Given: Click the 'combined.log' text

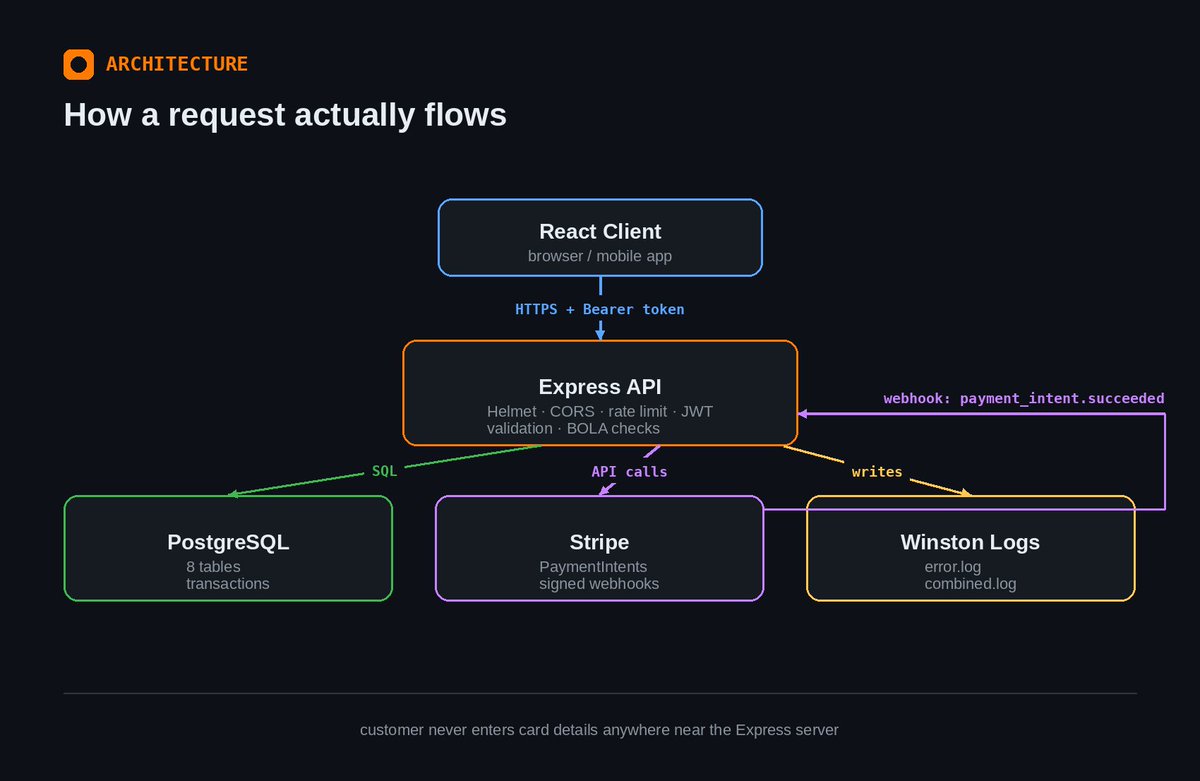Looking at the screenshot, I should (x=970, y=583).
